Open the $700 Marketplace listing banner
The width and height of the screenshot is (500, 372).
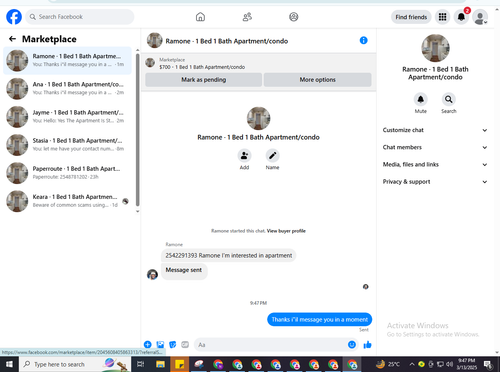(258, 63)
